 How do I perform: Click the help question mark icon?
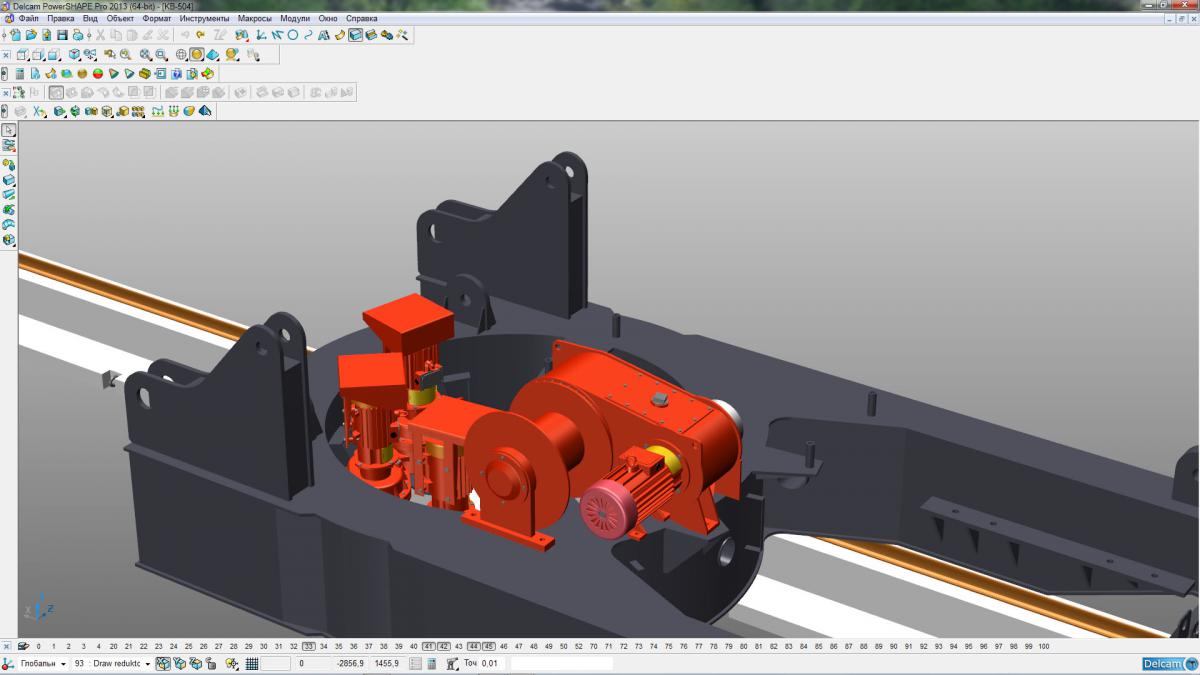pos(176,73)
